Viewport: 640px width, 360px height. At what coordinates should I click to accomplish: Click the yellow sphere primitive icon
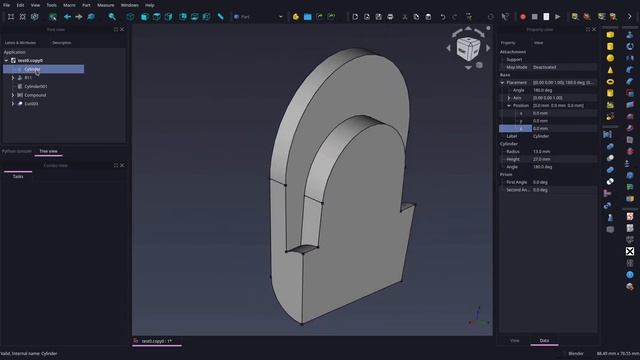pyautogui.click(x=610, y=58)
